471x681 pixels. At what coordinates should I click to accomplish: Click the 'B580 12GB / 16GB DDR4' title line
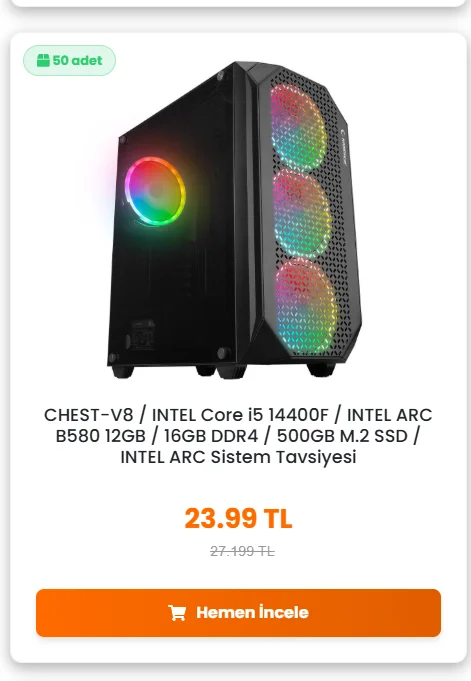tap(157, 436)
